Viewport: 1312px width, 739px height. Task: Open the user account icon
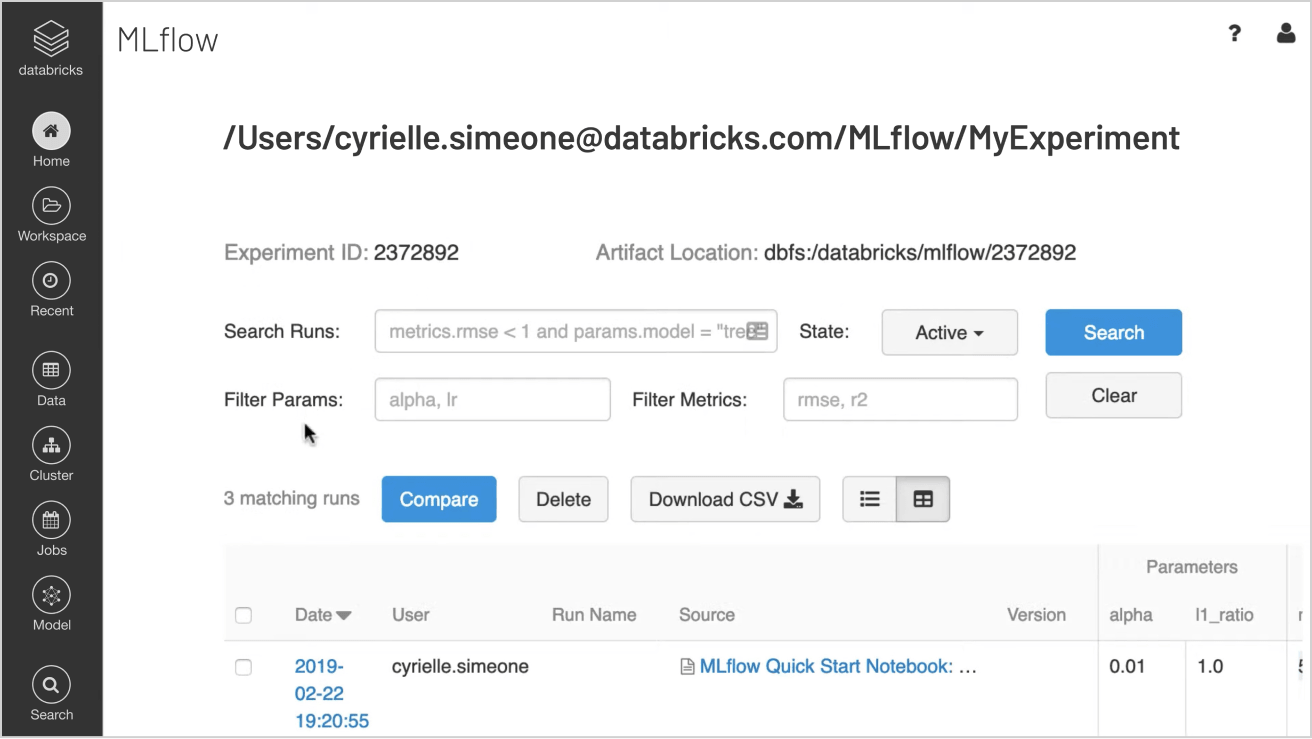(1286, 34)
